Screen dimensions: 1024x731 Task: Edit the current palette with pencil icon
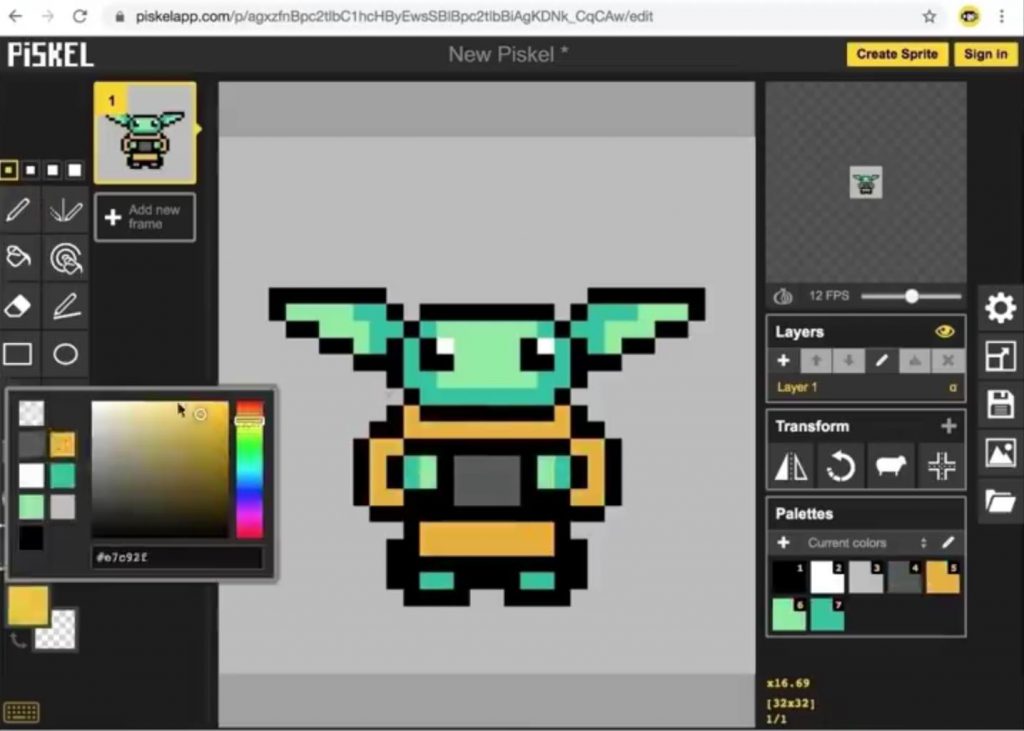948,542
